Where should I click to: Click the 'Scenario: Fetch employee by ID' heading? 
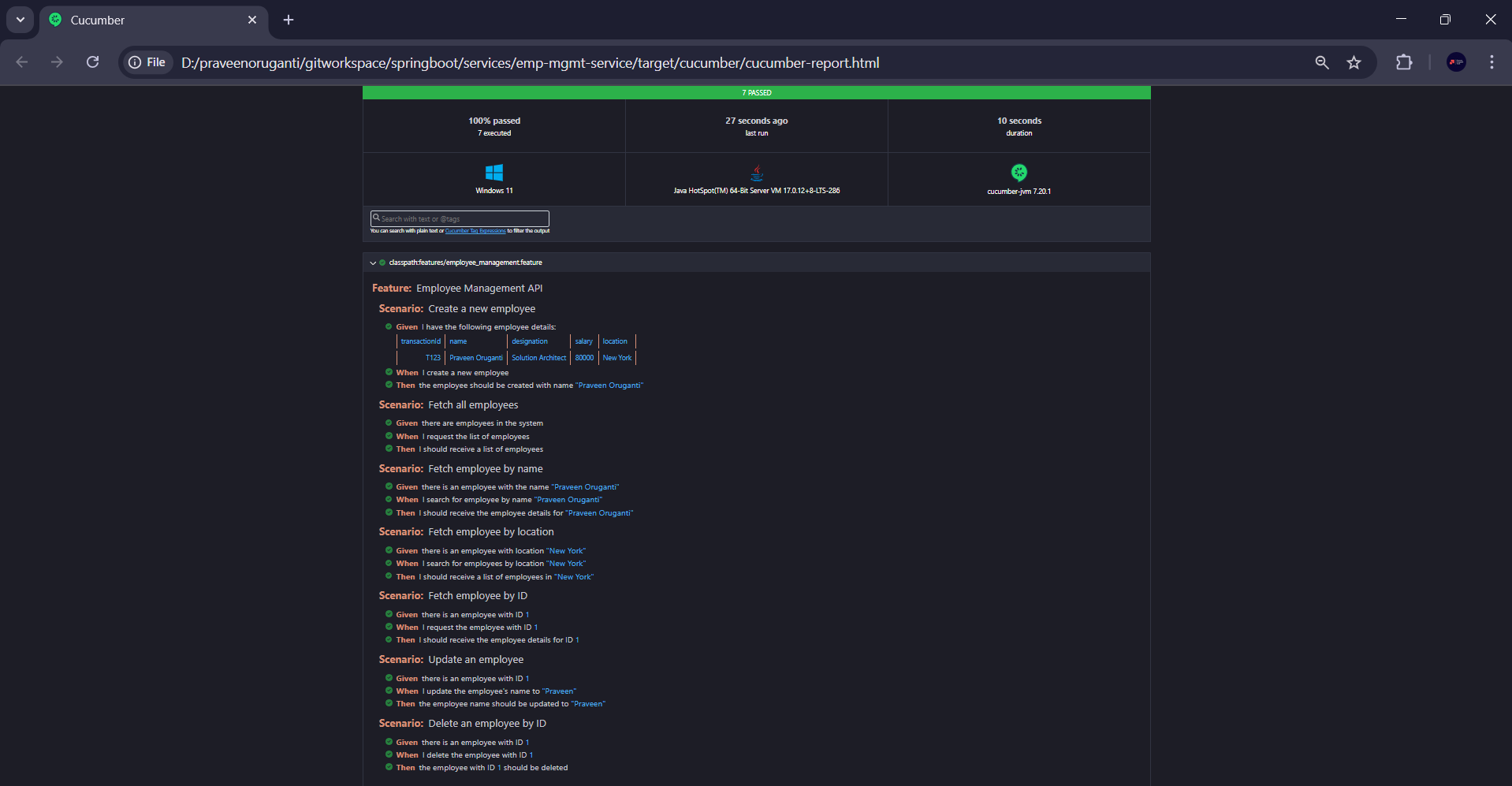[453, 596]
